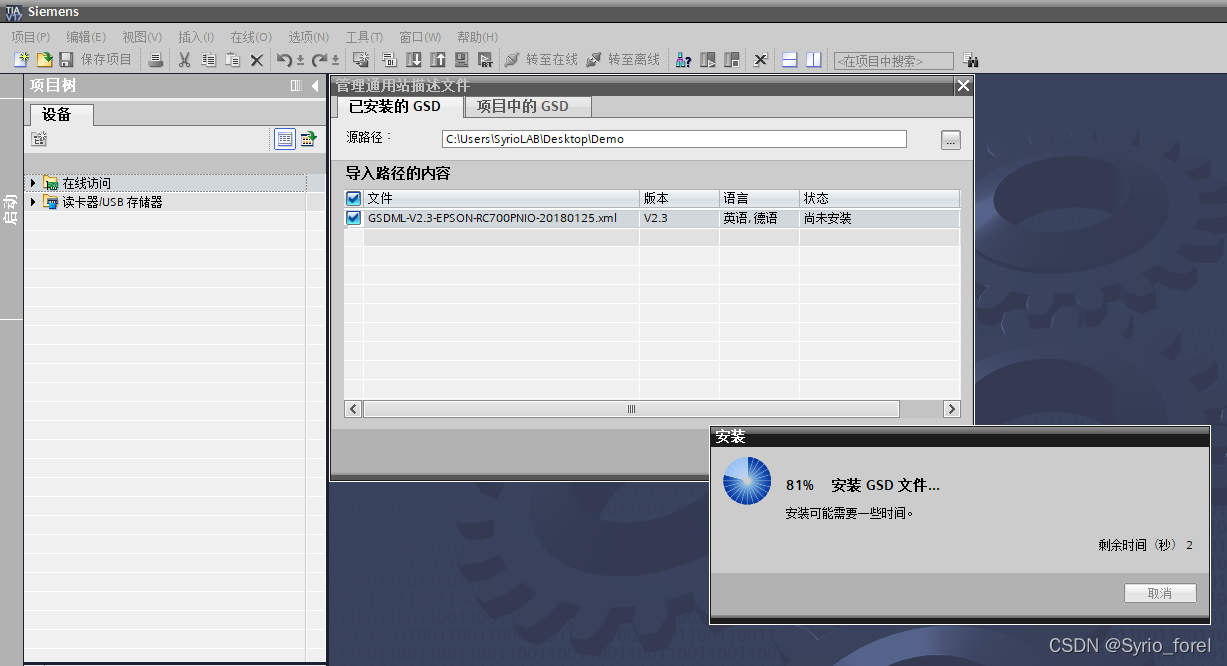Click the floppy disk Save project icon
1227x666 pixels.
(66, 60)
